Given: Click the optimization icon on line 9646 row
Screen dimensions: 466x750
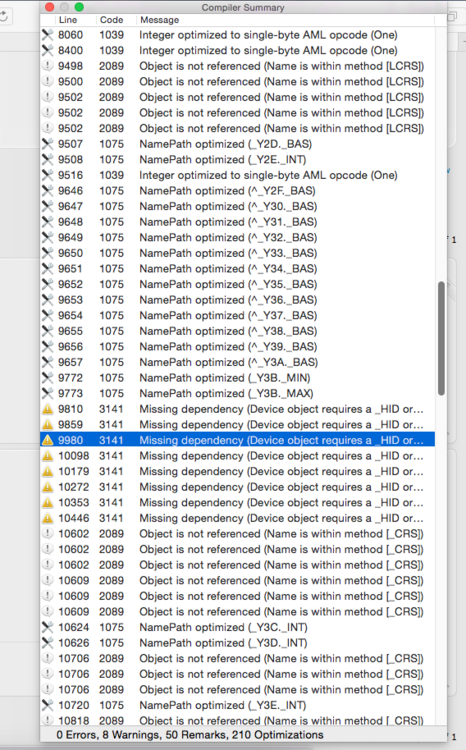Looking at the screenshot, I should pyautogui.click(x=47, y=191).
